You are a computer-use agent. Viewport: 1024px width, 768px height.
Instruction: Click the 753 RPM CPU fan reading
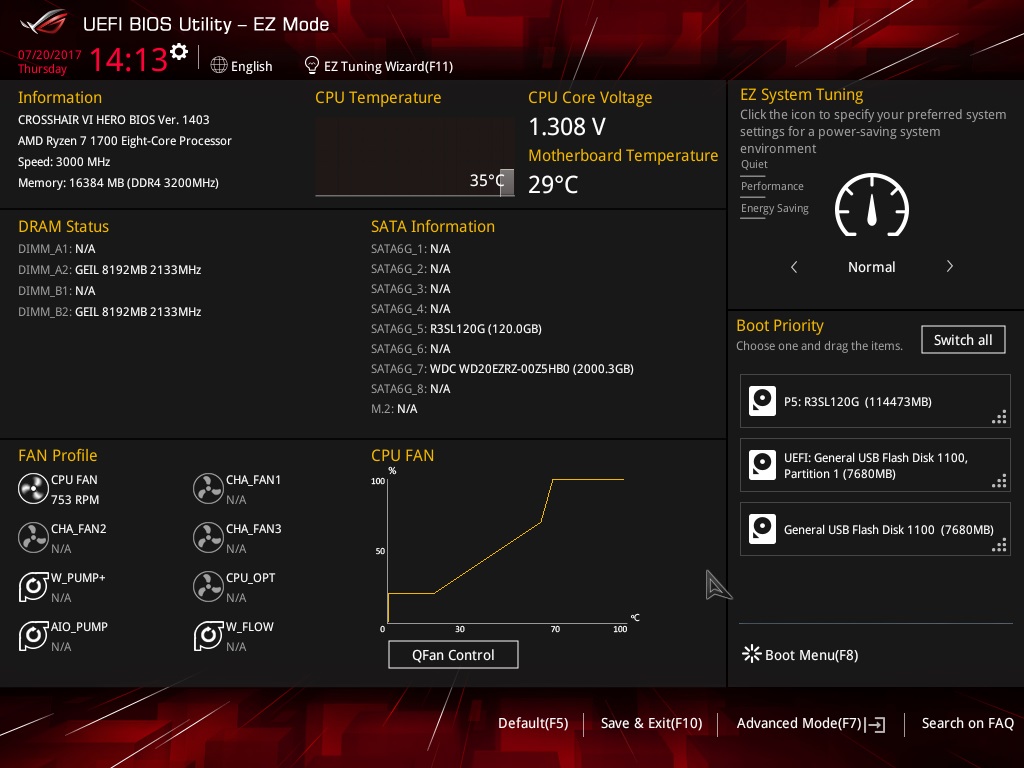pyautogui.click(x=75, y=500)
